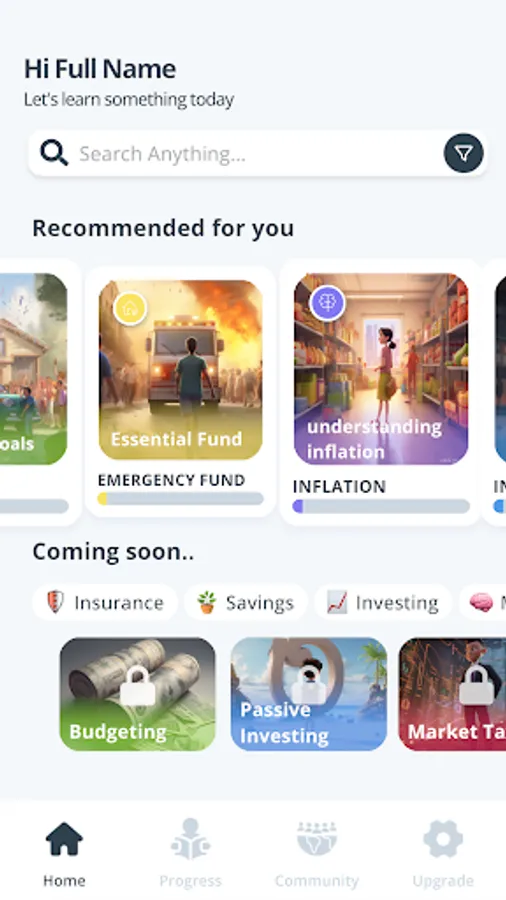
Task: Select the Insurance category chip
Action: click(105, 603)
